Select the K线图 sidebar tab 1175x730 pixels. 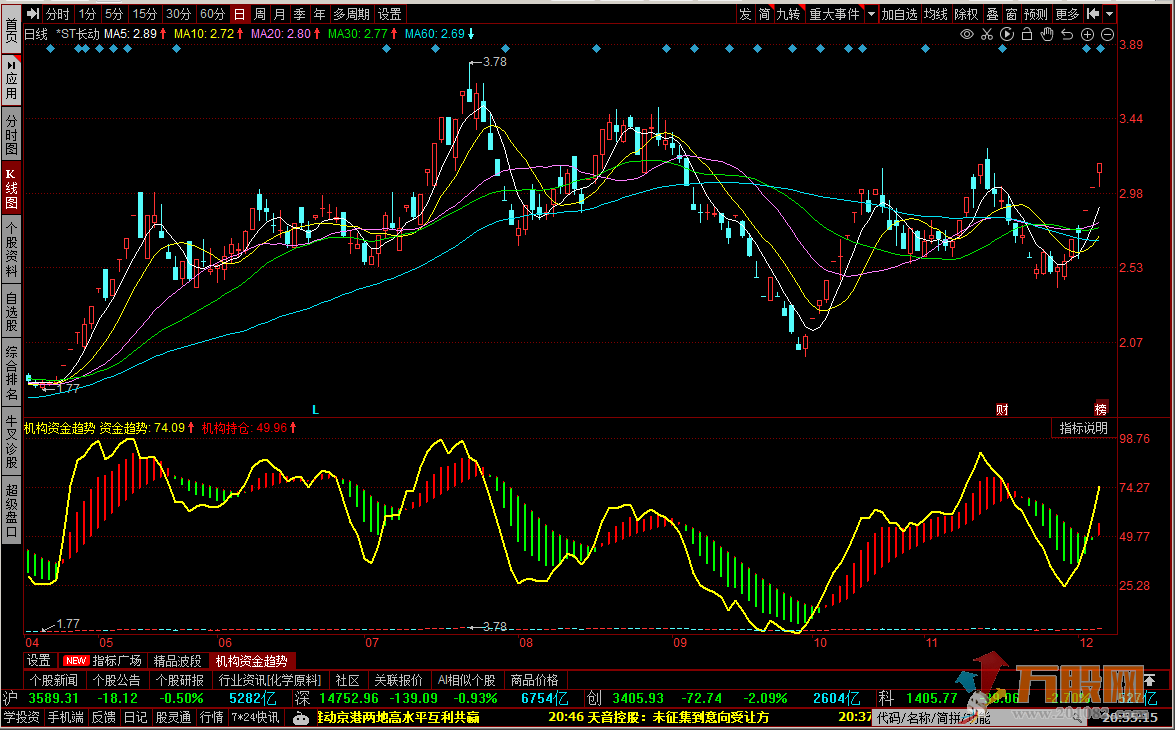click(x=11, y=187)
